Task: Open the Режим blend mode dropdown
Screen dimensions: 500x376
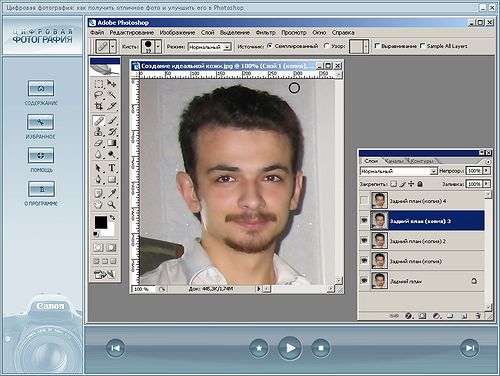Action: pyautogui.click(x=210, y=47)
